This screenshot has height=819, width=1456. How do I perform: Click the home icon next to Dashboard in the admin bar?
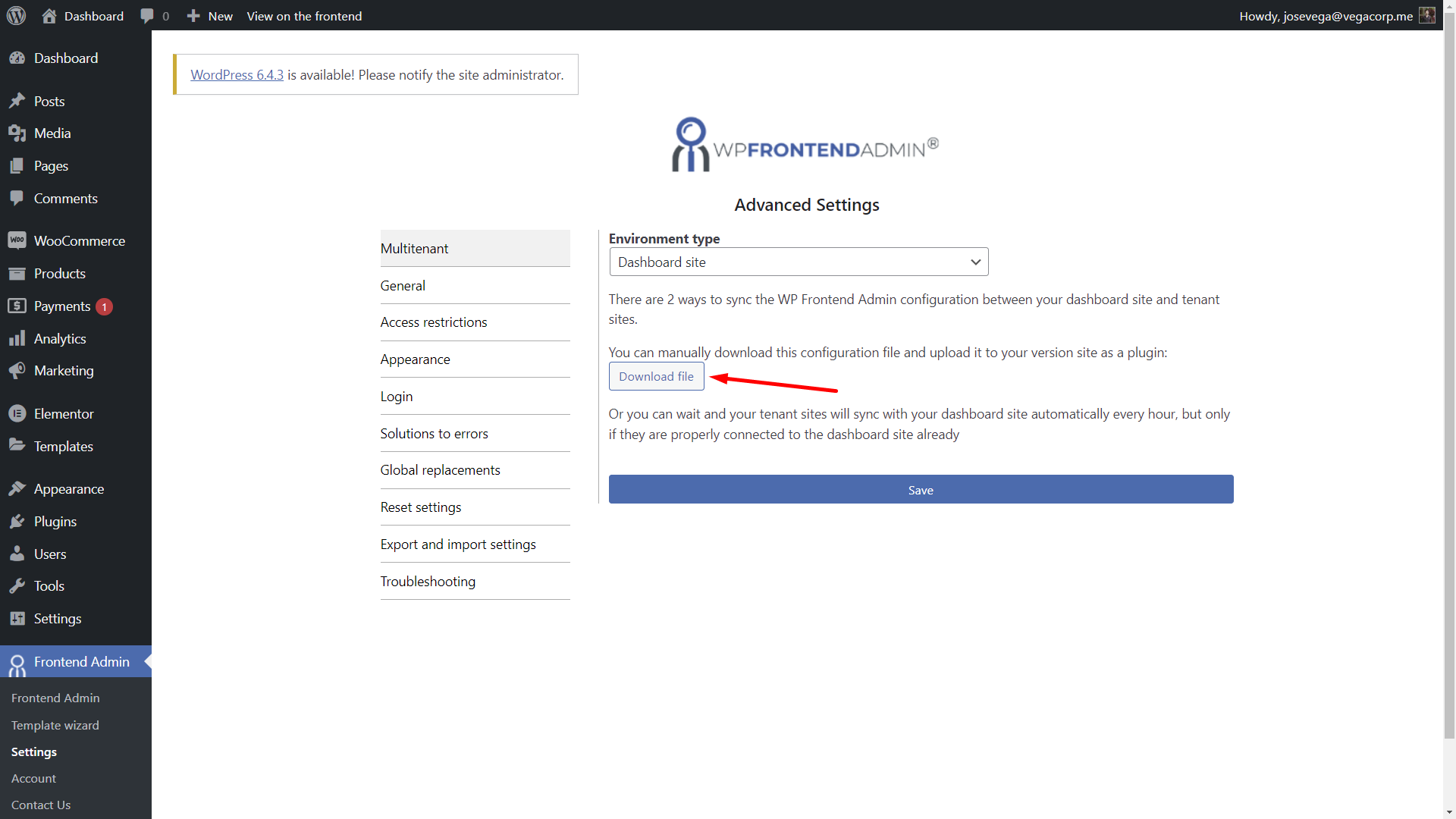(x=49, y=16)
